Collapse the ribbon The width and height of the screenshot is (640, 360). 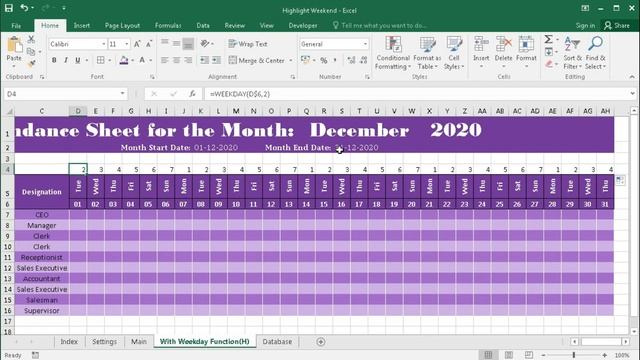point(632,77)
